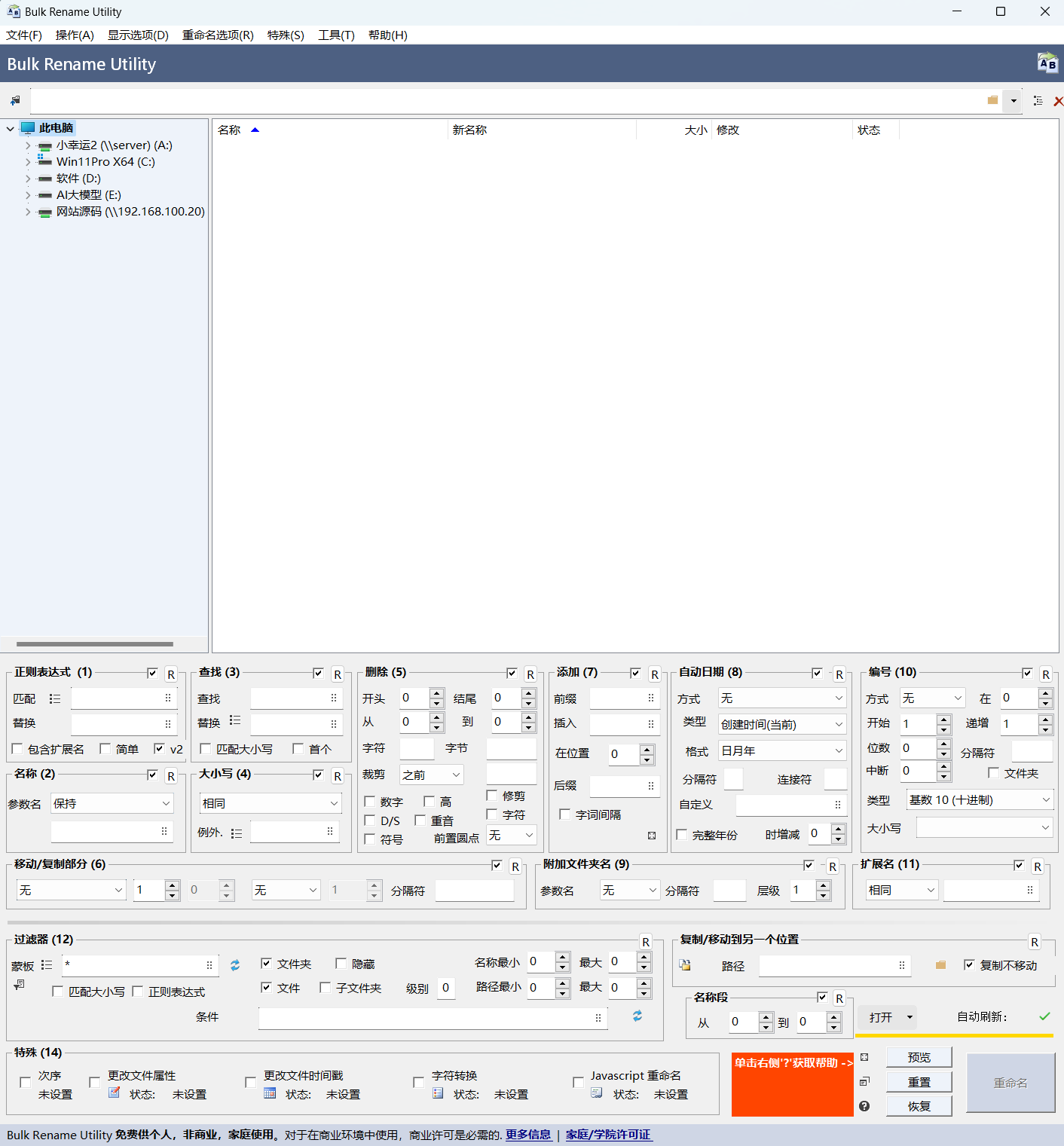Click the 更改文件属性 settings icon
This screenshot has height=1146, width=1064.
(115, 1093)
